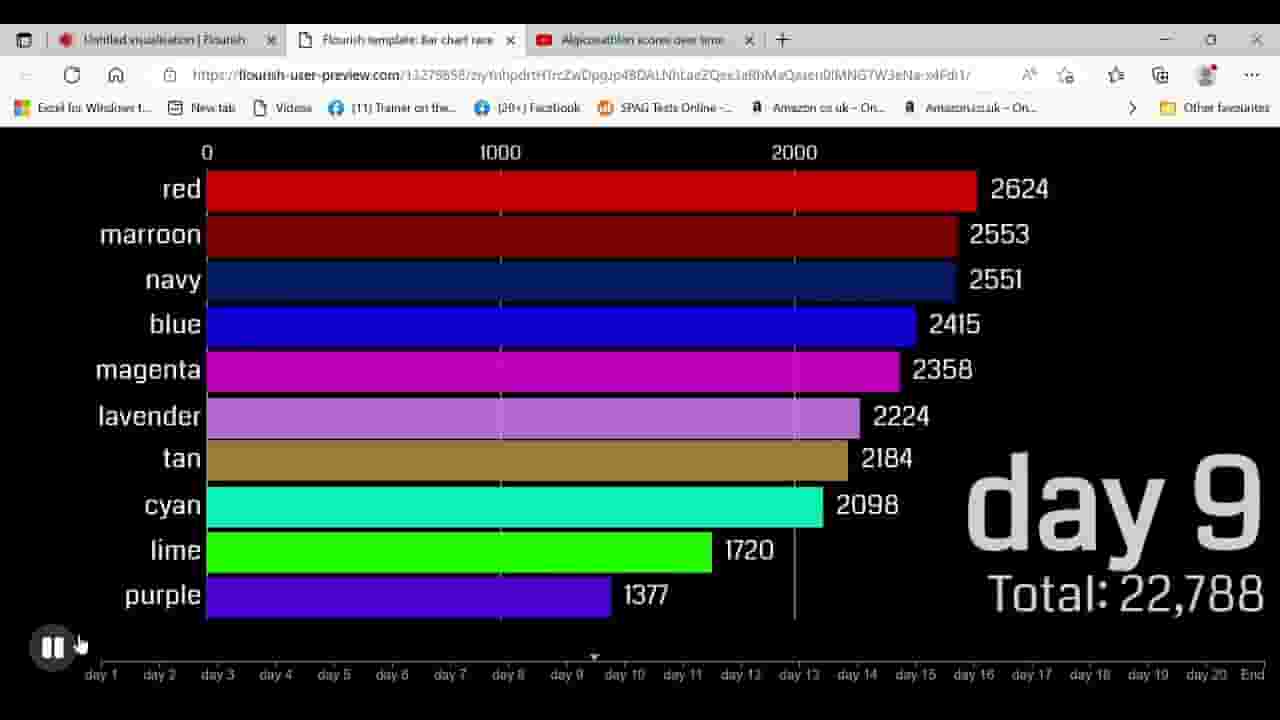Open the favourites list icon

1116,75
